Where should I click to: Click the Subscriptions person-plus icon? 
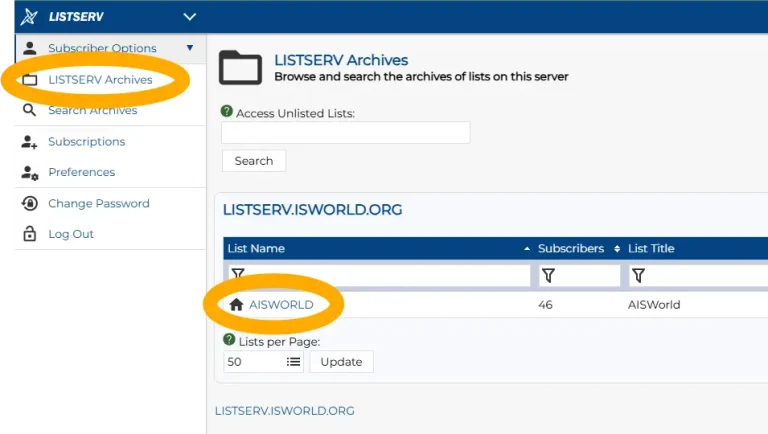pyautogui.click(x=29, y=142)
